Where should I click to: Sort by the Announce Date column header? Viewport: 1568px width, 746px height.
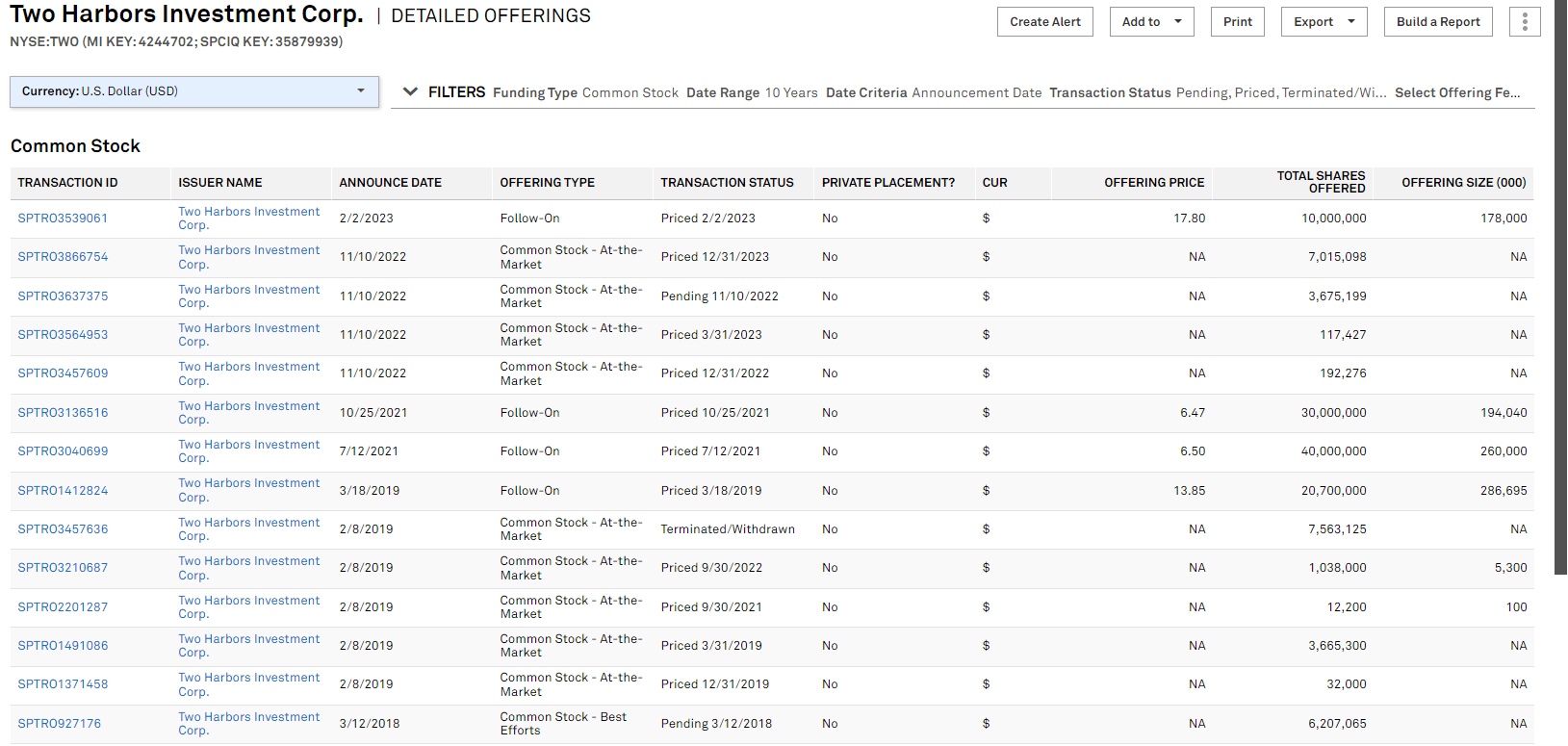390,183
